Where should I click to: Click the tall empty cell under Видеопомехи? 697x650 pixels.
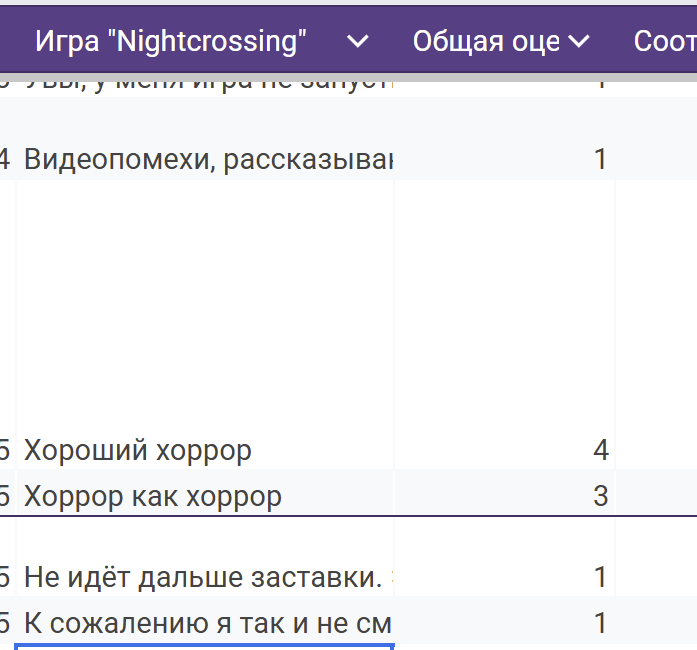click(205, 300)
